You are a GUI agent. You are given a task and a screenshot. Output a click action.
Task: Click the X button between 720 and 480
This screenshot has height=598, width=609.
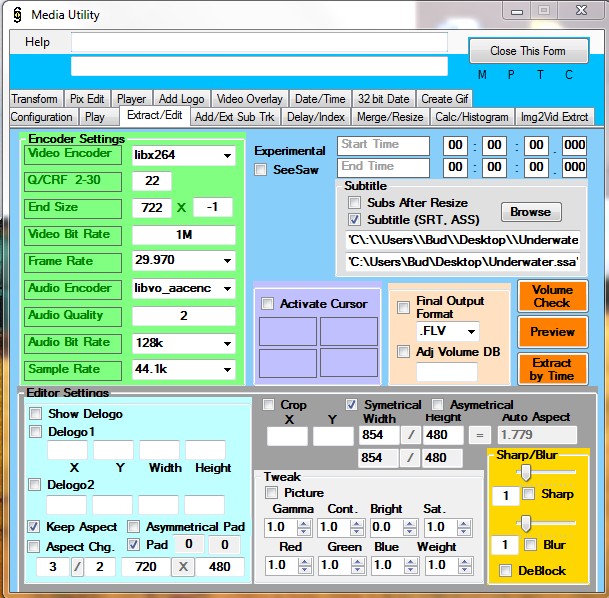point(183,567)
